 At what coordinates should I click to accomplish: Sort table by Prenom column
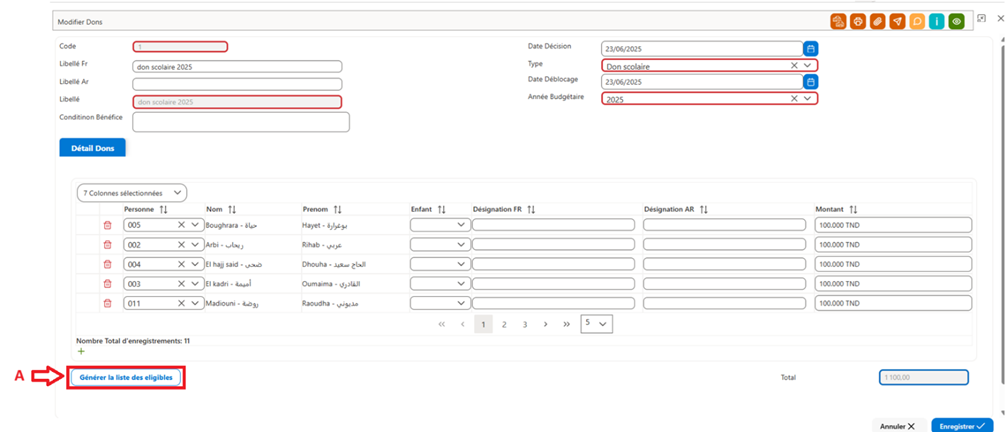pyautogui.click(x=338, y=210)
